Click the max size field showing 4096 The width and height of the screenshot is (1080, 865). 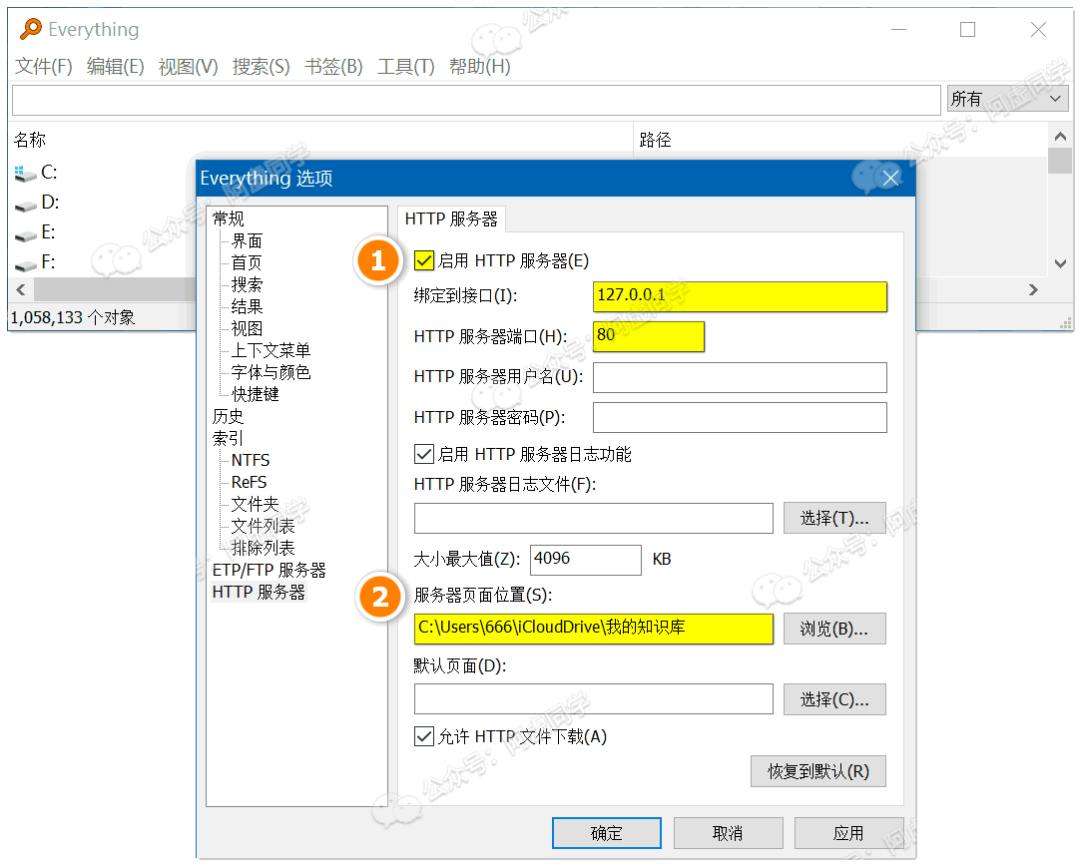coord(585,559)
